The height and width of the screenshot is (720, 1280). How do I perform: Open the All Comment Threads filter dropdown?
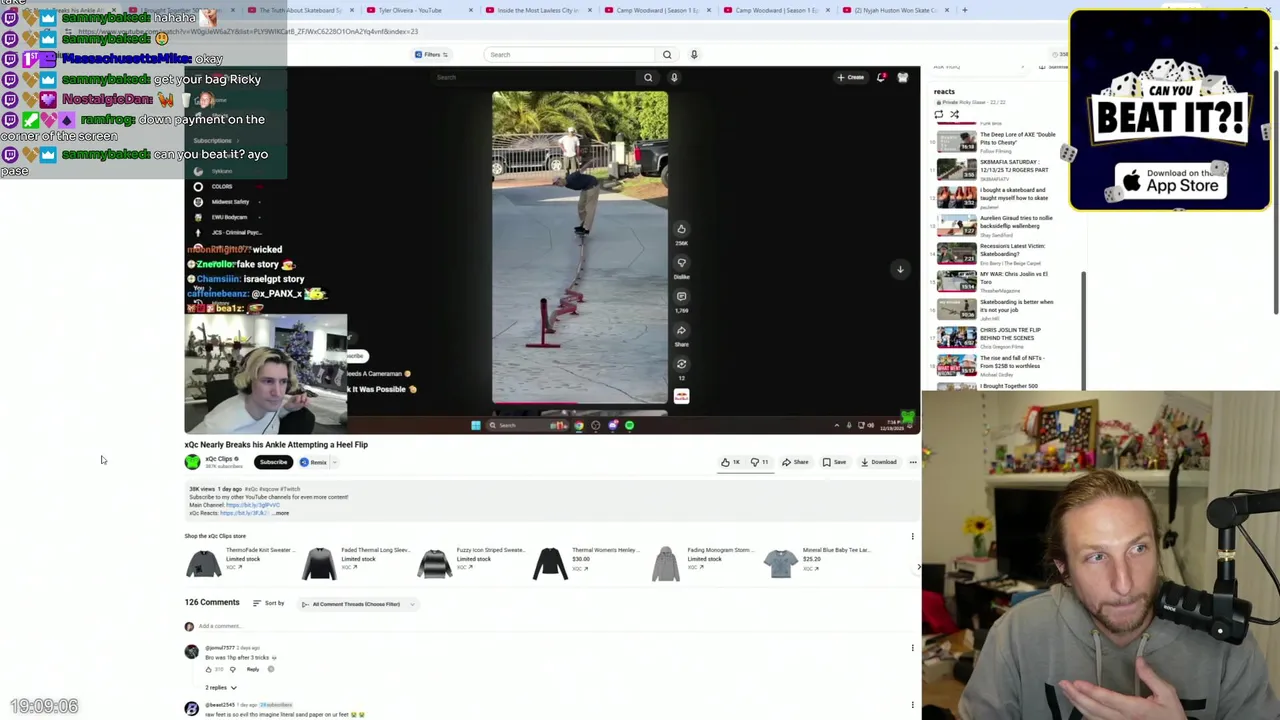pos(356,604)
